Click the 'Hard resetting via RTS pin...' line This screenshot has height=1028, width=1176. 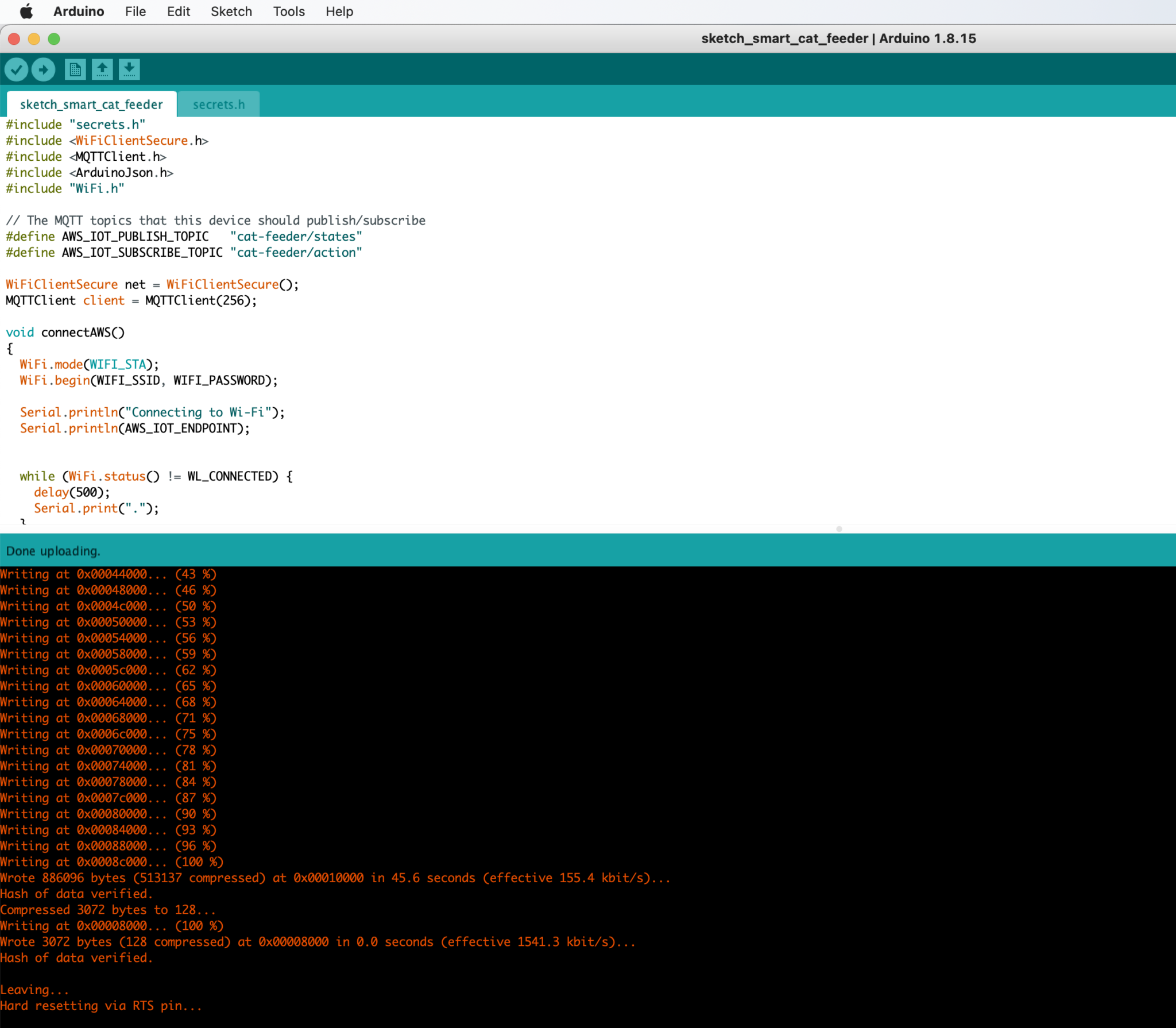101,1006
